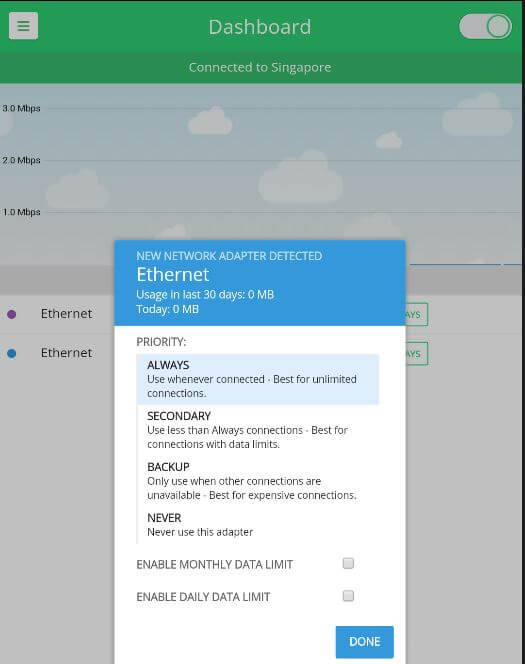Click the 1.0 Mbps graph axis label

coord(21,212)
